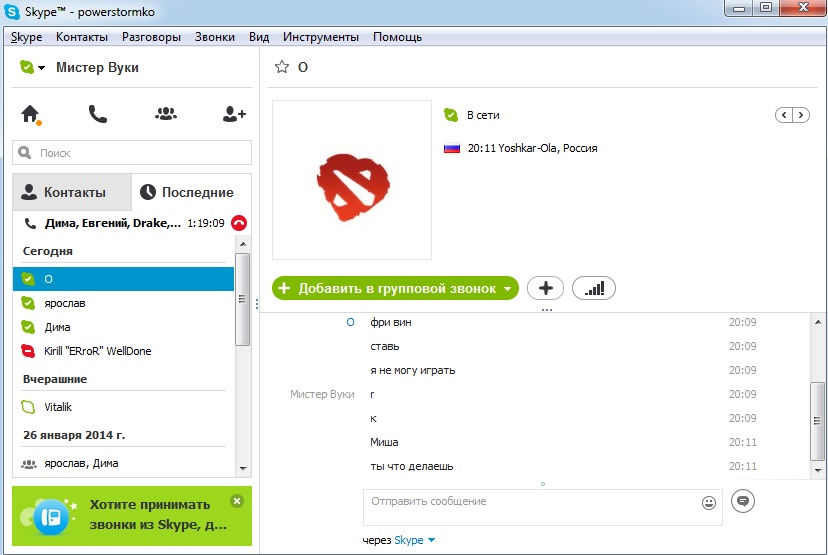Click the message фри вин
Image resolution: width=828 pixels, height=555 pixels.
(x=391, y=322)
